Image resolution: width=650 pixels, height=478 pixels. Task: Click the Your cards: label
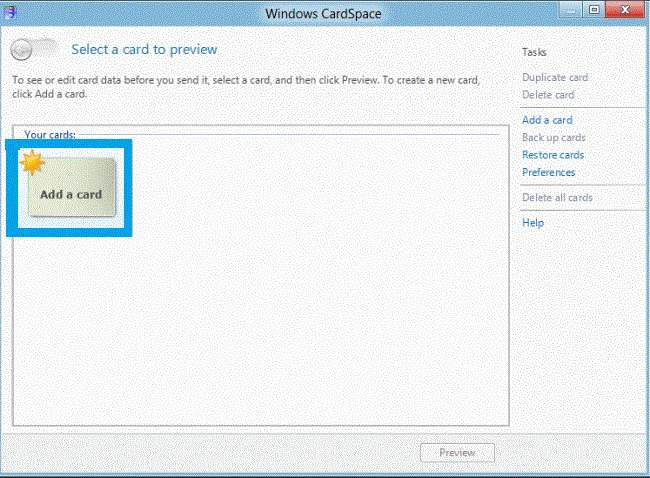click(x=50, y=135)
